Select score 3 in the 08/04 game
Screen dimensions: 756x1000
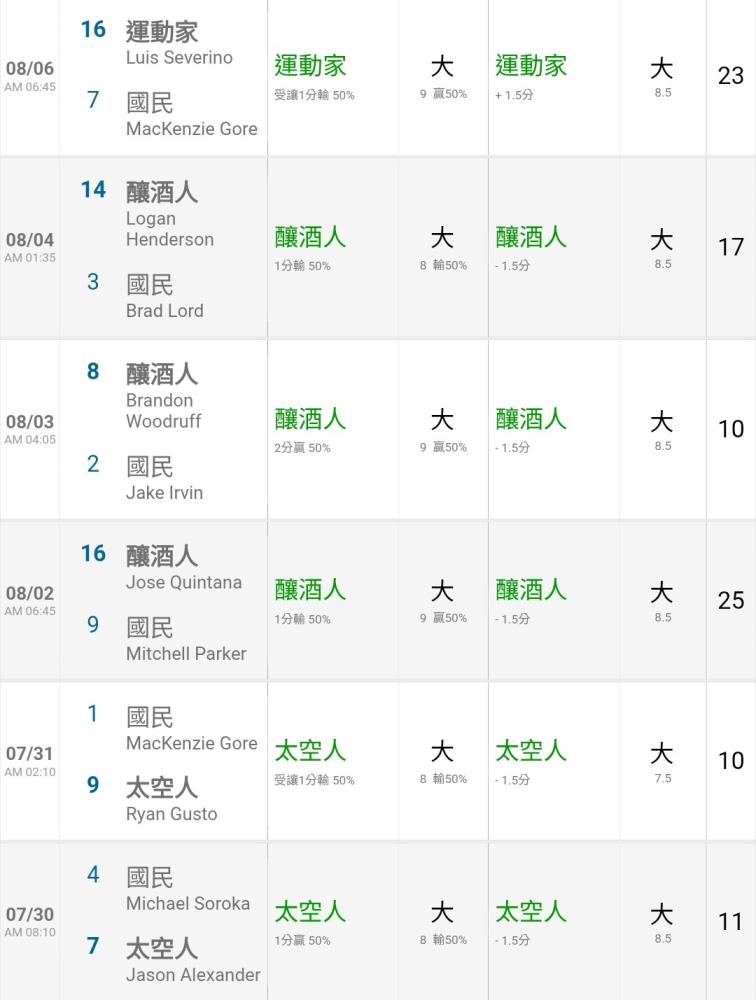(93, 282)
